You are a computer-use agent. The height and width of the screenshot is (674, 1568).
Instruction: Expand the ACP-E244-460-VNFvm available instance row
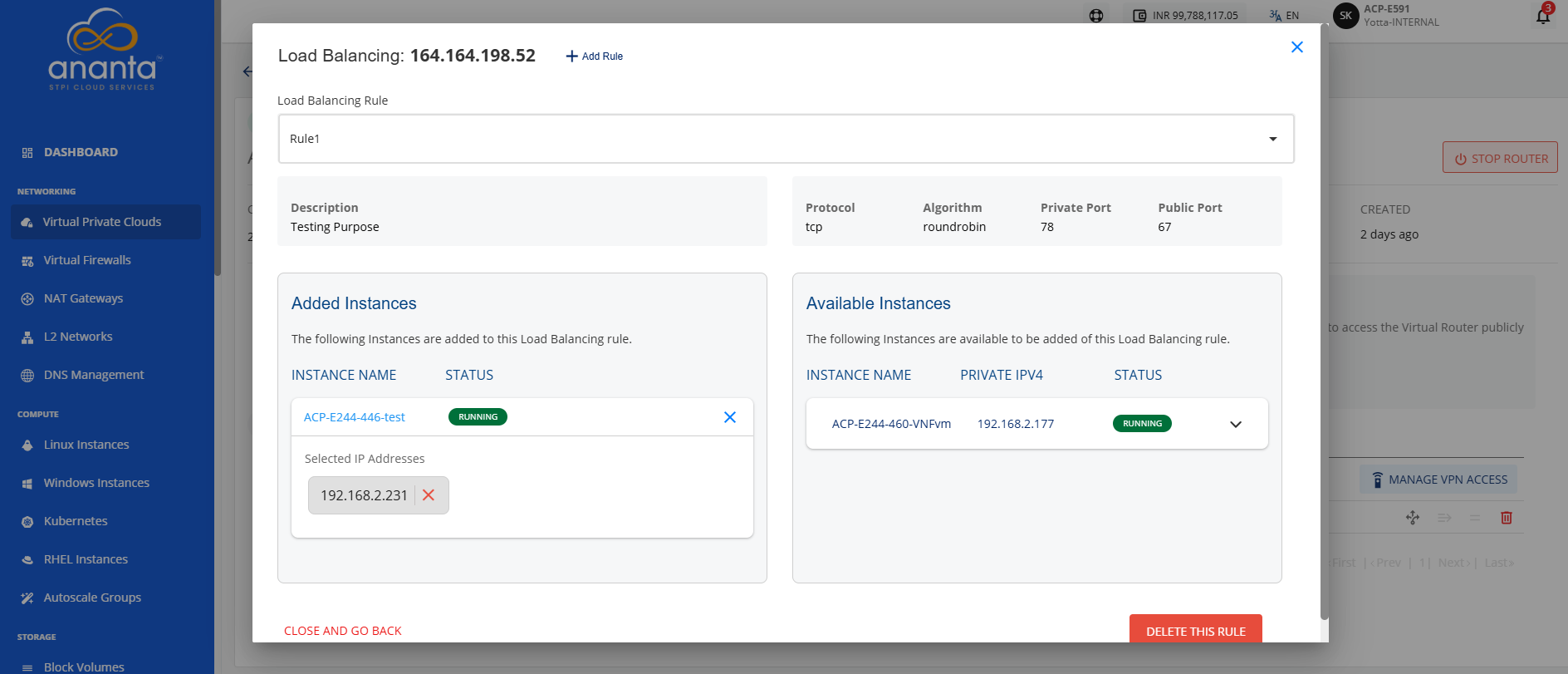click(x=1236, y=424)
